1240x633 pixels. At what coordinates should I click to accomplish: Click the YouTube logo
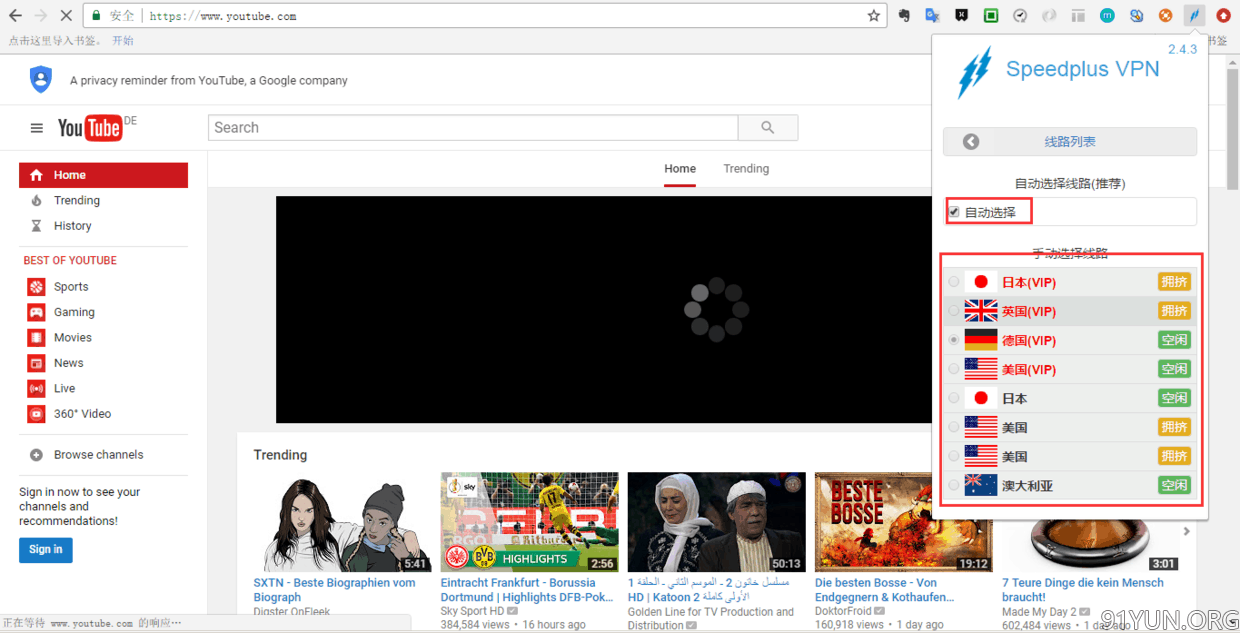click(90, 128)
